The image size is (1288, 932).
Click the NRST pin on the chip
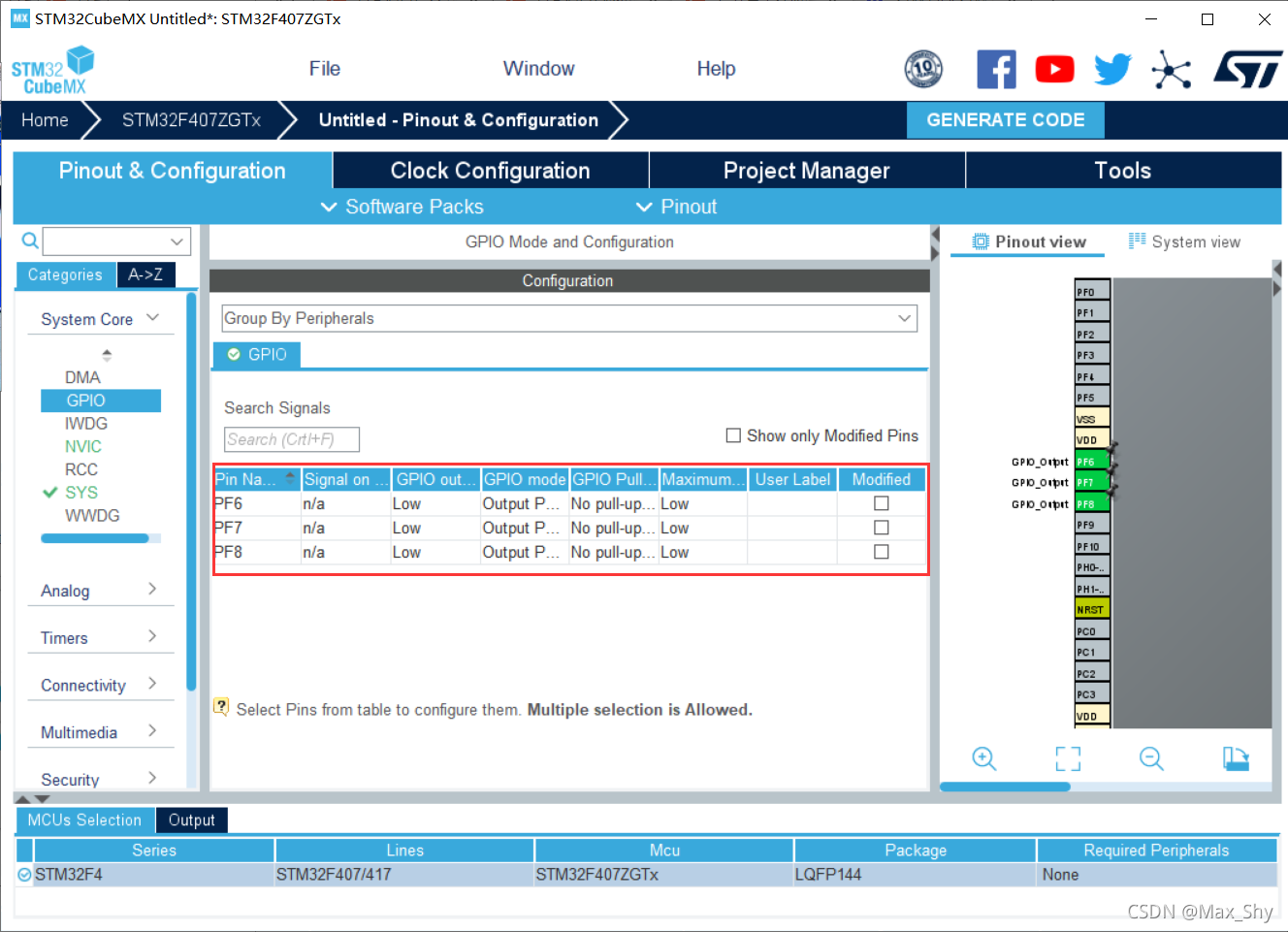pyautogui.click(x=1091, y=609)
